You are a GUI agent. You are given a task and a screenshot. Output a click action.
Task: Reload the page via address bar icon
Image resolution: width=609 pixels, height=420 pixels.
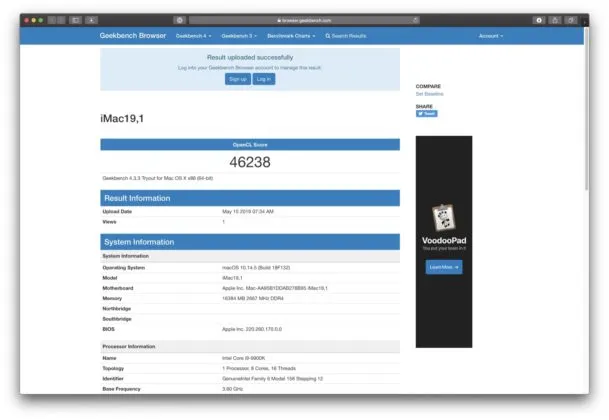[415, 20]
